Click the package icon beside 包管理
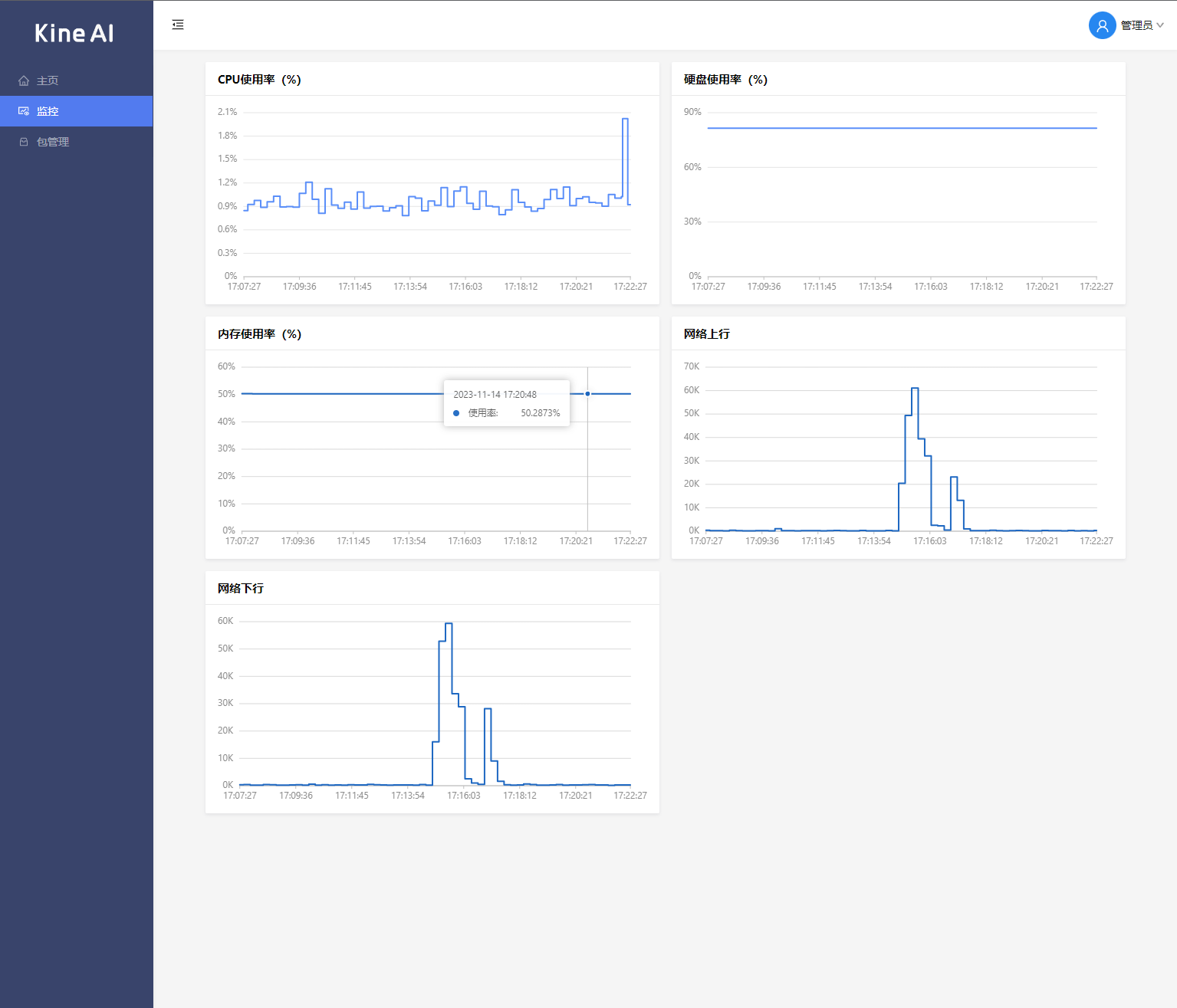 click(x=24, y=142)
